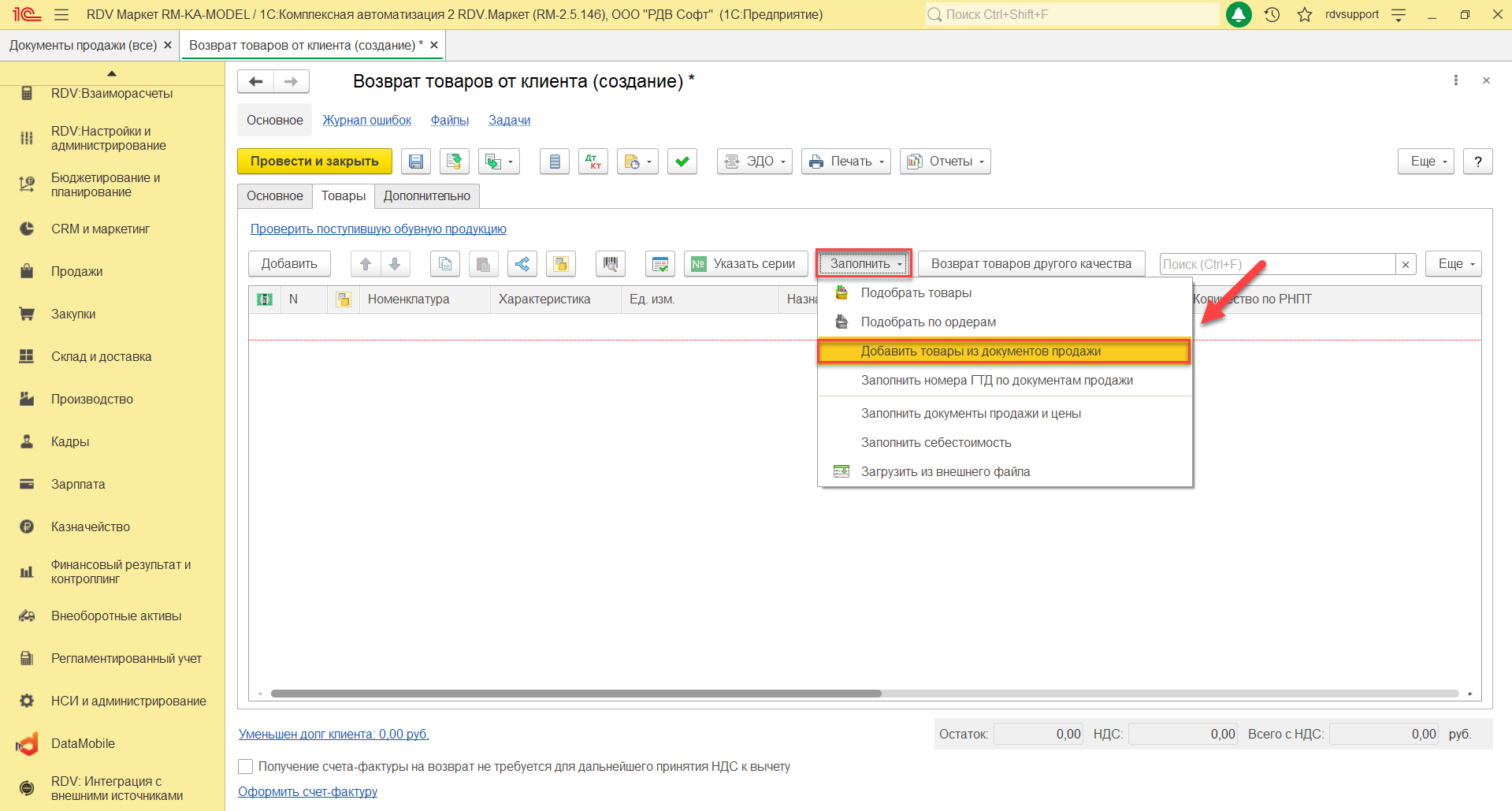Click the barcode search icon
1512x811 pixels.
[610, 264]
